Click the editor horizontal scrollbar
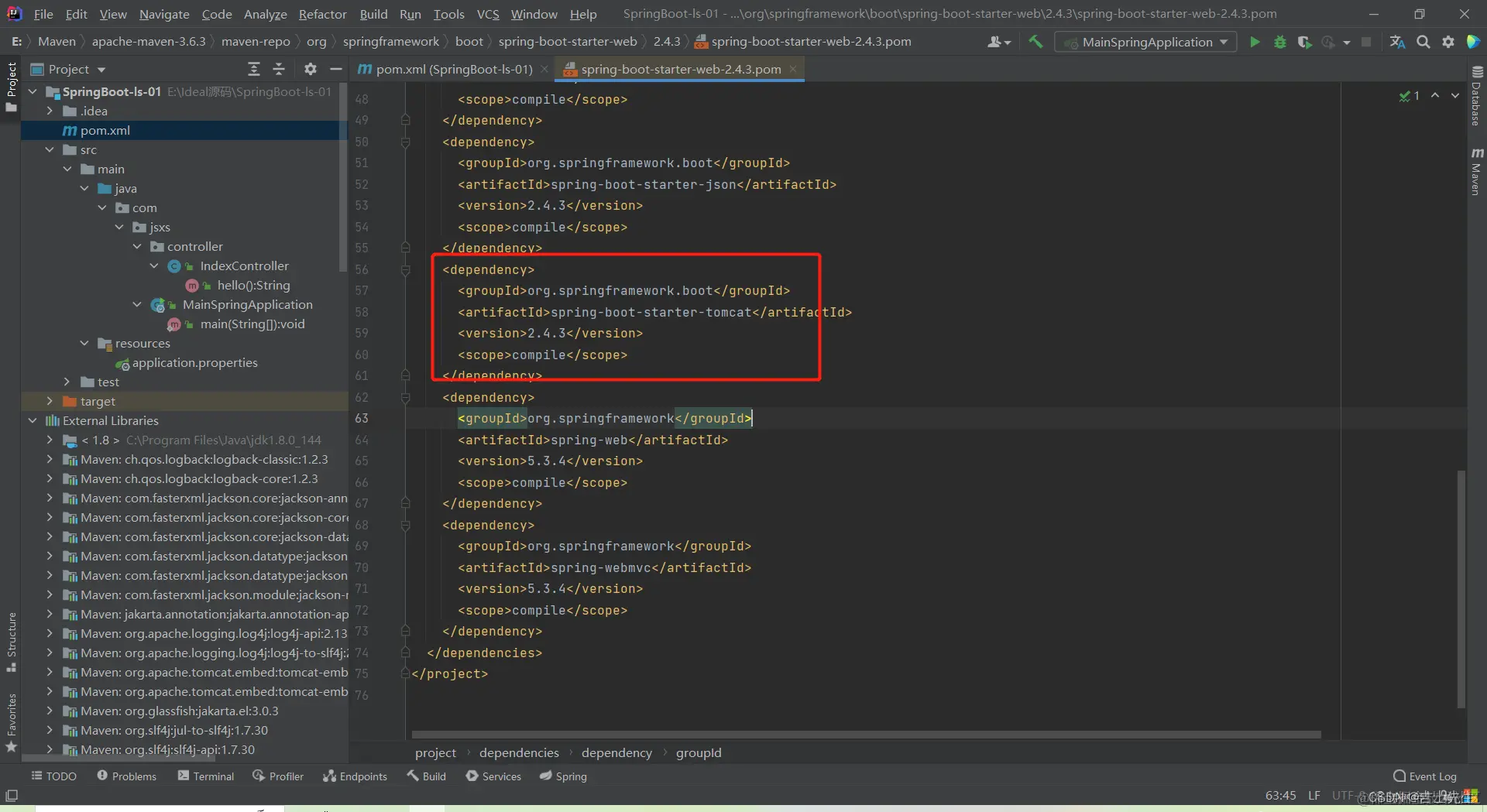This screenshot has width=1487, height=812. click(x=866, y=735)
